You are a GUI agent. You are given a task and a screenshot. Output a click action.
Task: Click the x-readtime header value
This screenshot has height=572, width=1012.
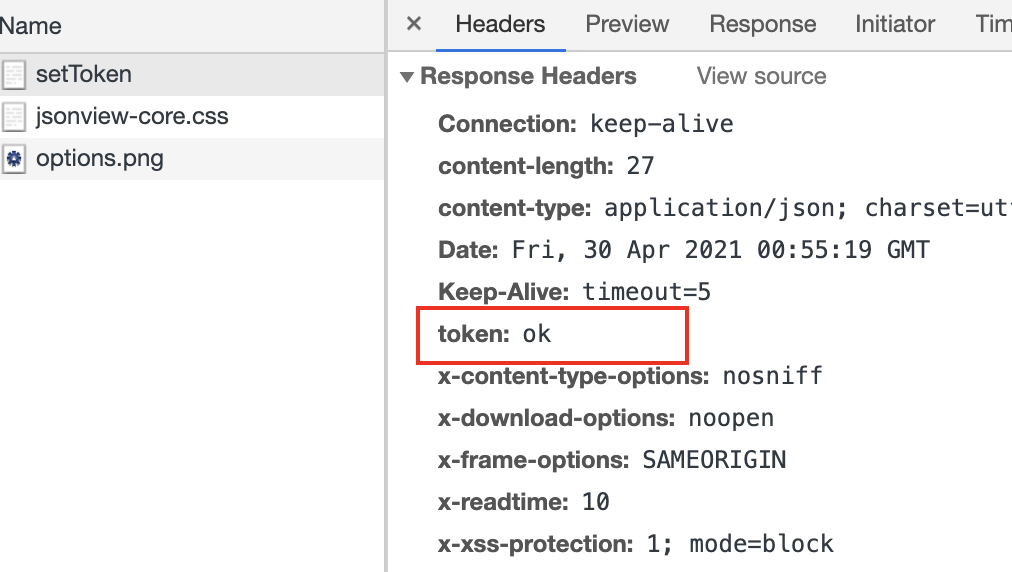click(596, 502)
